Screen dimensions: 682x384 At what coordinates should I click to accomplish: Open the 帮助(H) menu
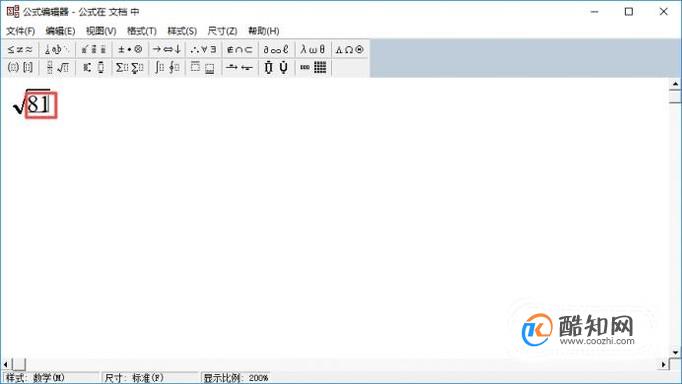(264, 31)
